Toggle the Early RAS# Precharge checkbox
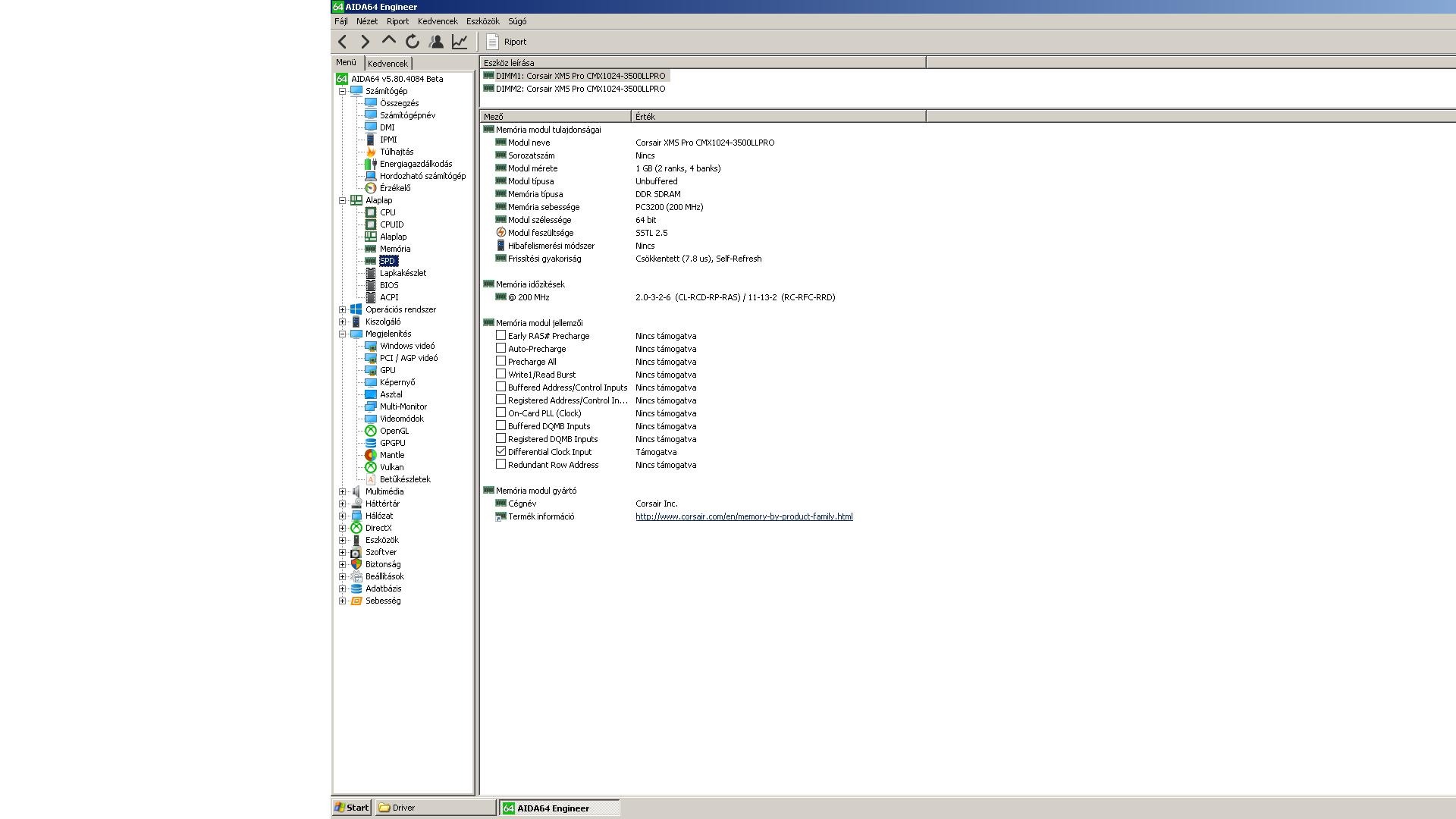 pyautogui.click(x=500, y=335)
